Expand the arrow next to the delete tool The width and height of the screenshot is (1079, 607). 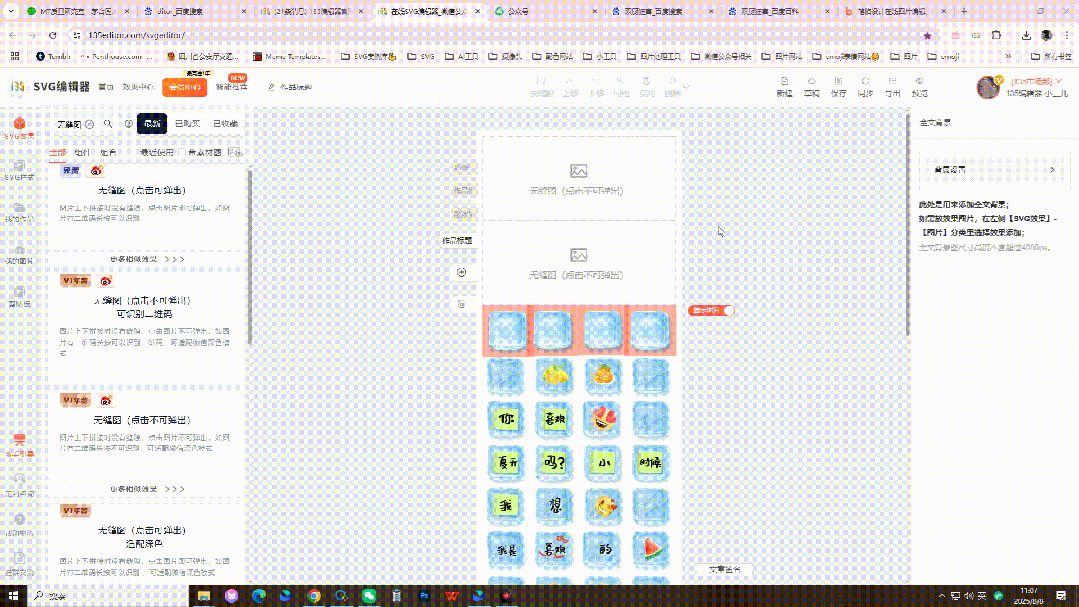(x=686, y=87)
